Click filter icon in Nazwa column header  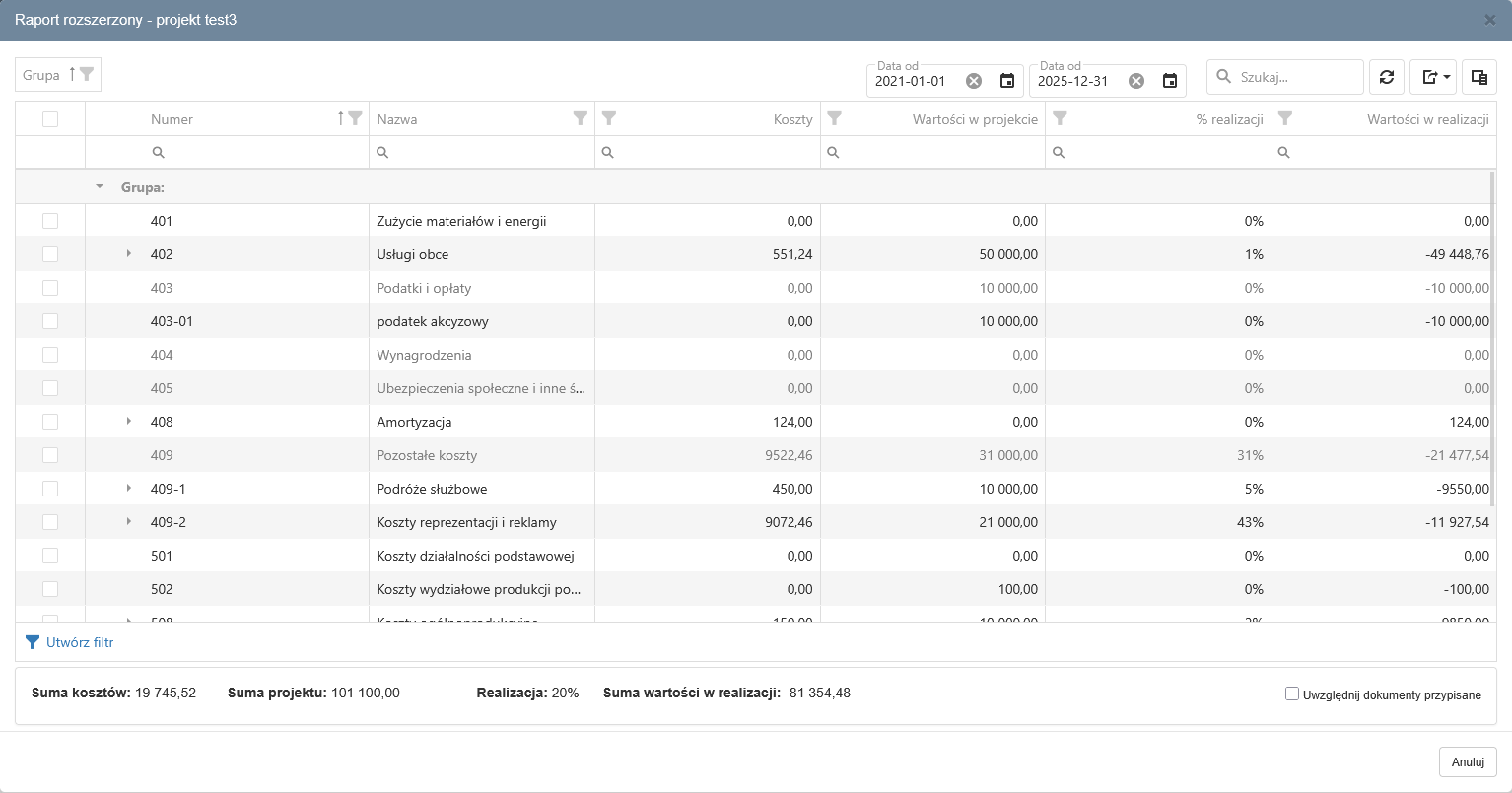point(581,119)
